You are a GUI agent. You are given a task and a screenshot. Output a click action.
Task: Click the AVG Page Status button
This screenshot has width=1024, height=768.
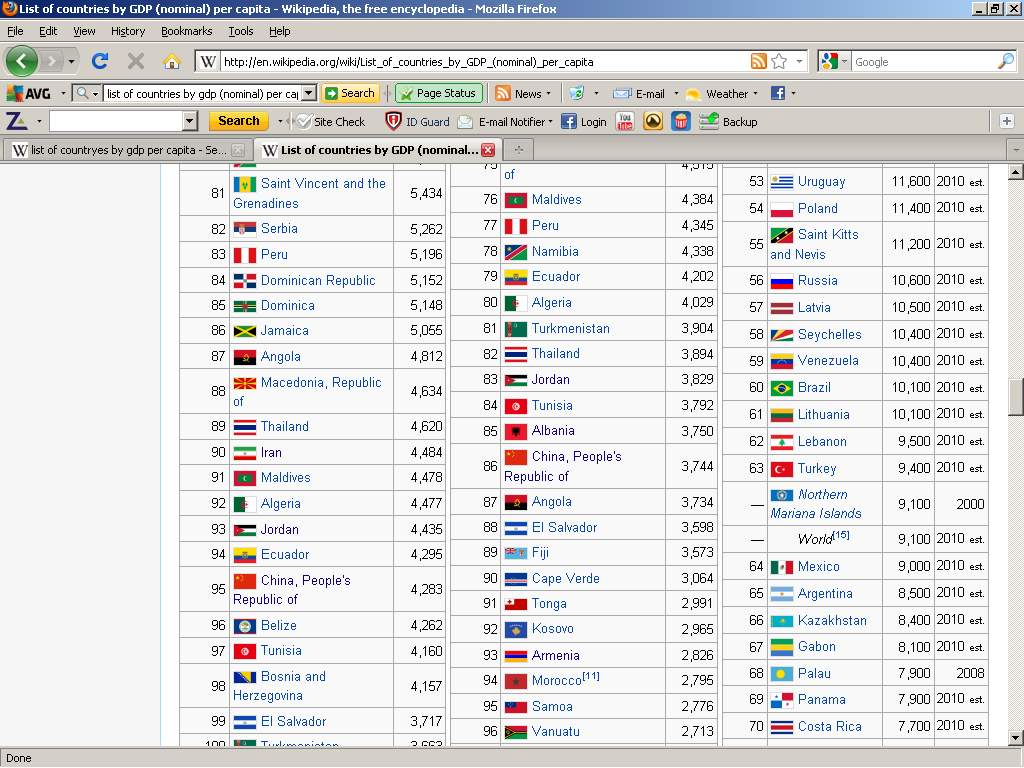click(x=438, y=93)
